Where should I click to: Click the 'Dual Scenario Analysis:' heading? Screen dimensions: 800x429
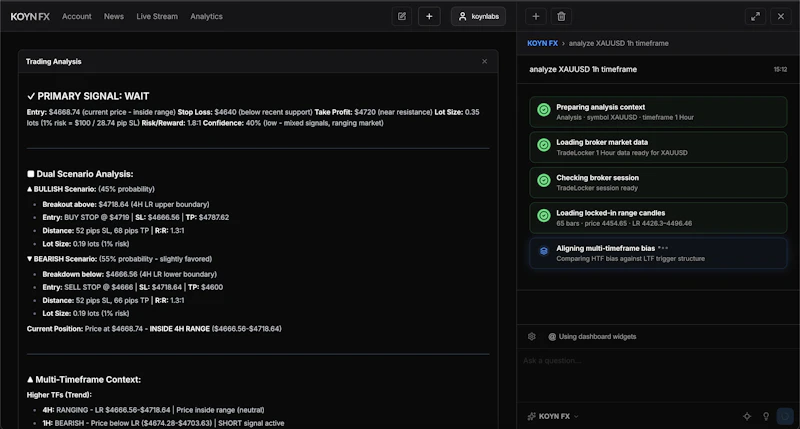pyautogui.click(x=85, y=174)
